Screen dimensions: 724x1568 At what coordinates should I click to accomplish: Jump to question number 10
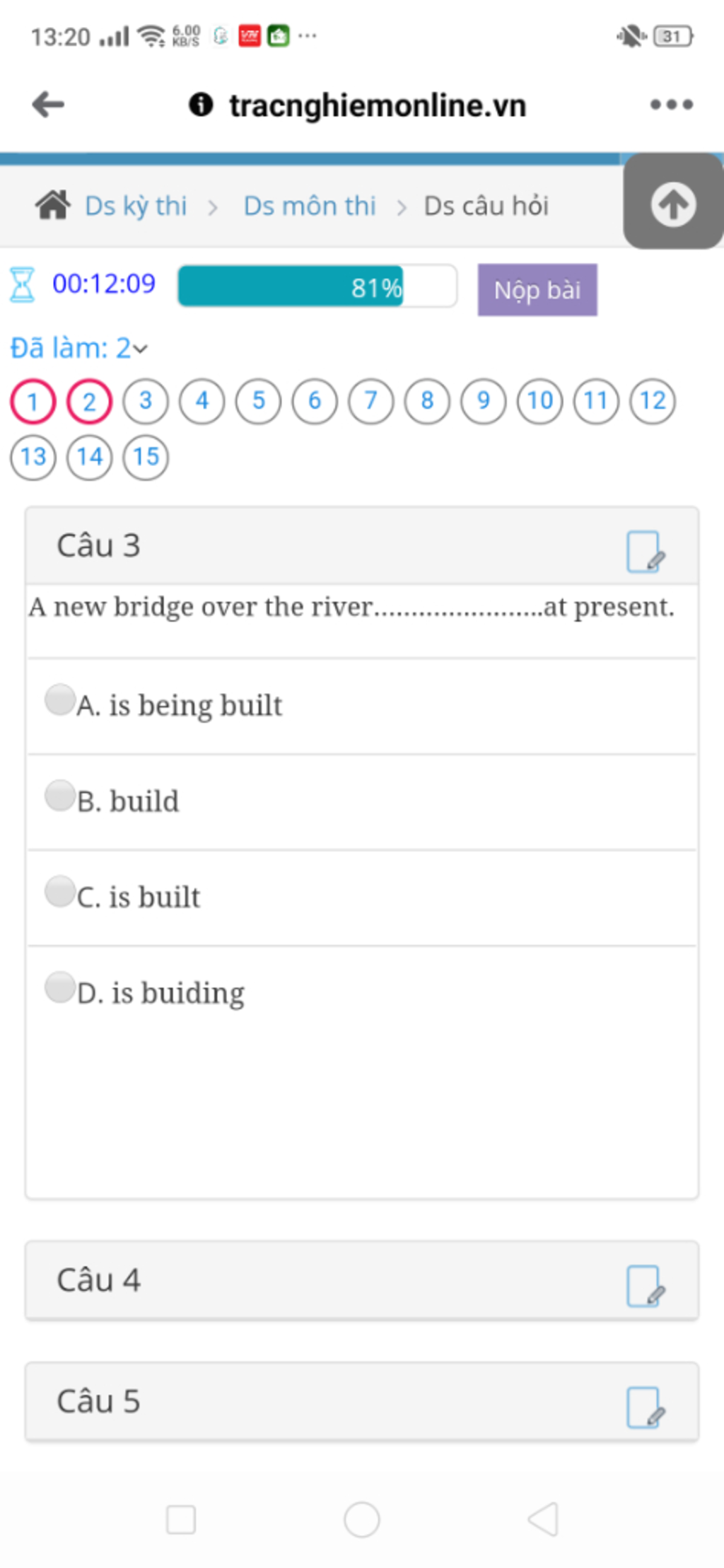[540, 401]
